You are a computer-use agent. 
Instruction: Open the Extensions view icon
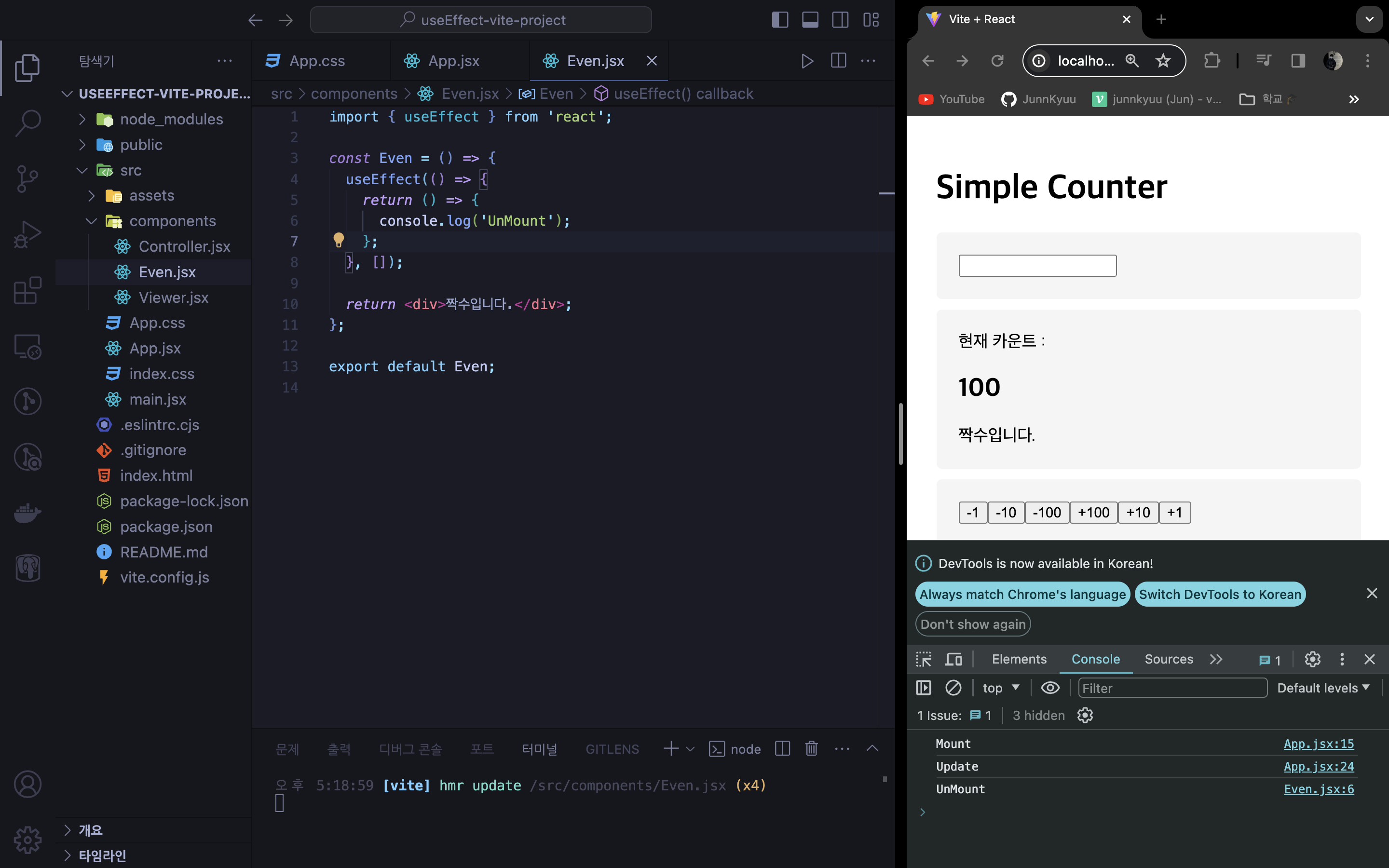click(27, 290)
